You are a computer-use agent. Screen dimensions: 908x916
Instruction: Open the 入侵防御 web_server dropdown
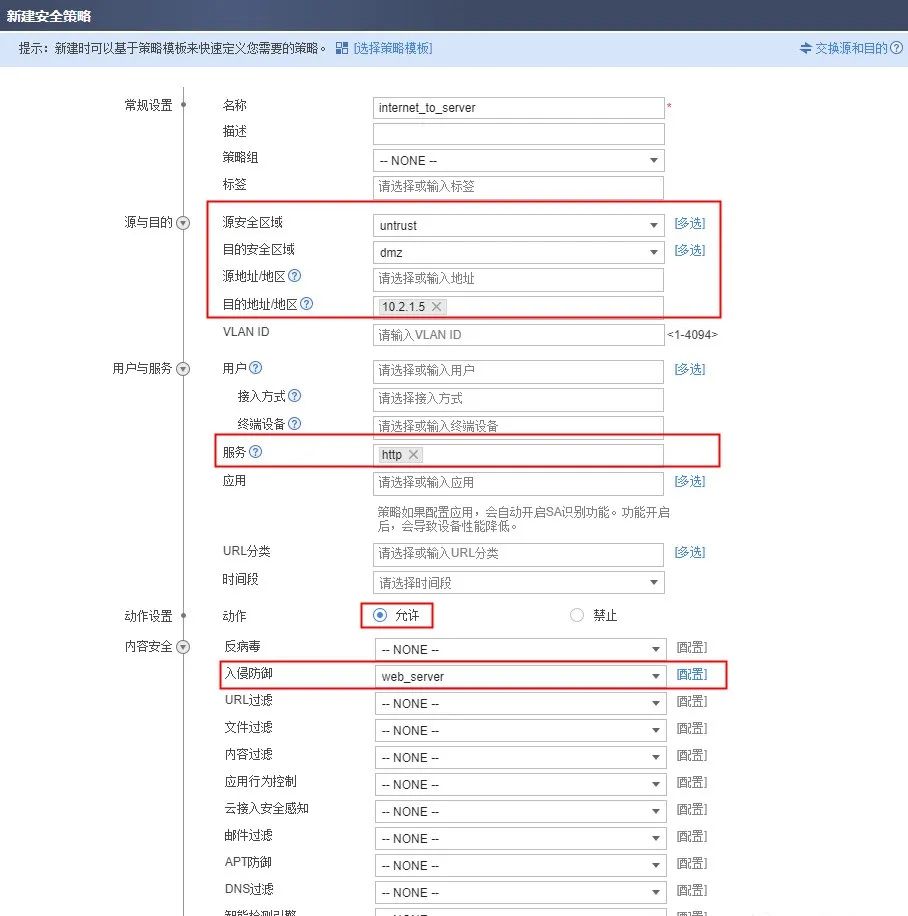click(521, 676)
